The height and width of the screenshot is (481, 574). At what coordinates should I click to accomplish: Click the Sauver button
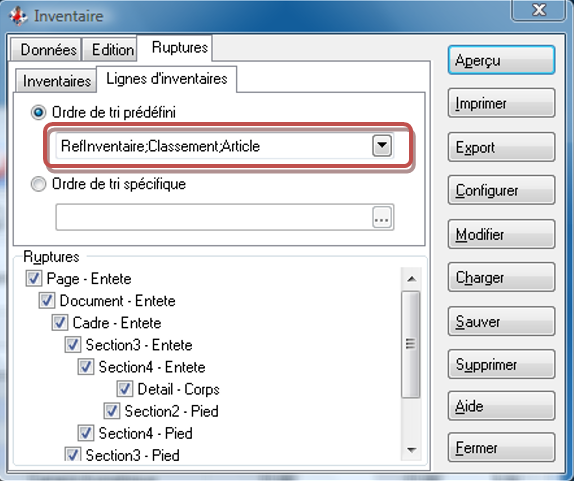501,321
